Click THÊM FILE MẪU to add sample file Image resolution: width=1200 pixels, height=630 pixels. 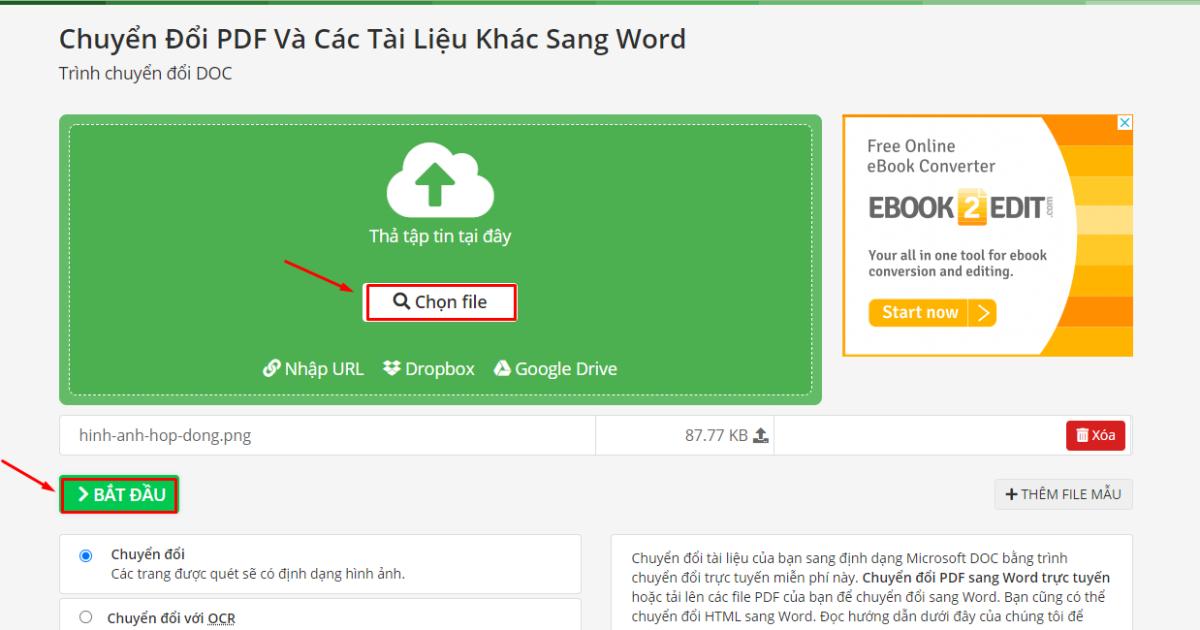1063,493
